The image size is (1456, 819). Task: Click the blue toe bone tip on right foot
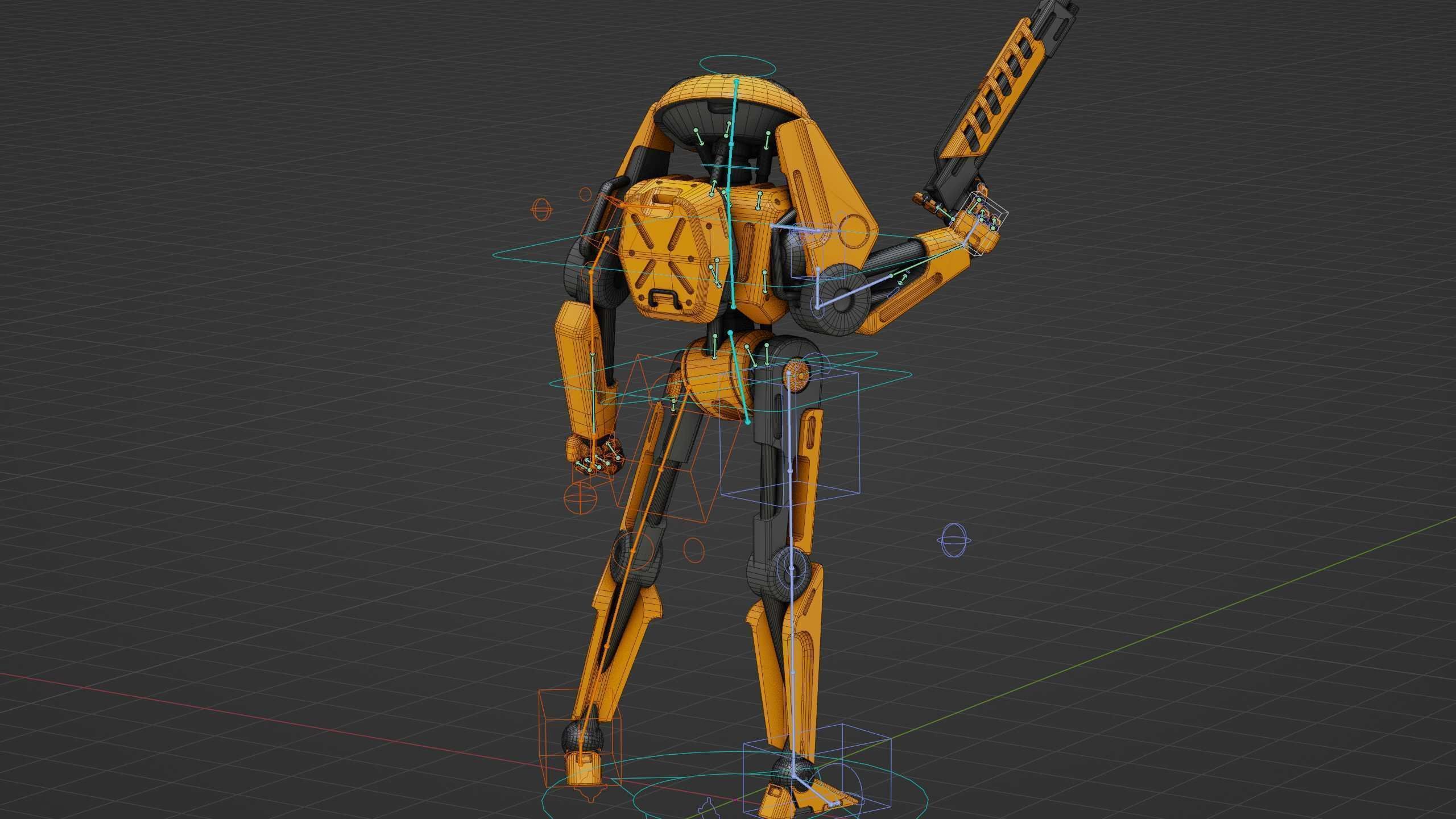pos(835,804)
